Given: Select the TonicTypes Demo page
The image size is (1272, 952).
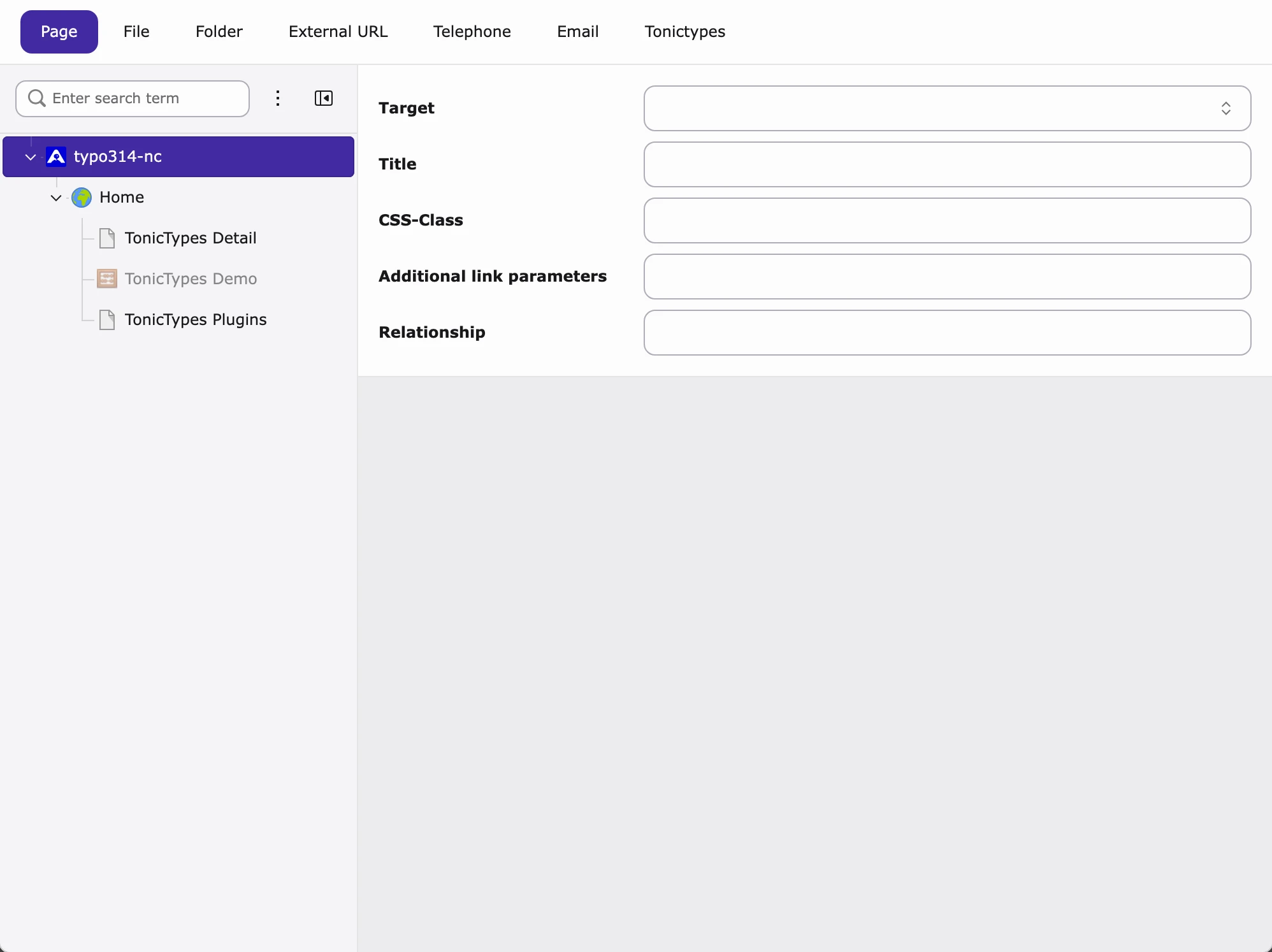Looking at the screenshot, I should click(191, 279).
